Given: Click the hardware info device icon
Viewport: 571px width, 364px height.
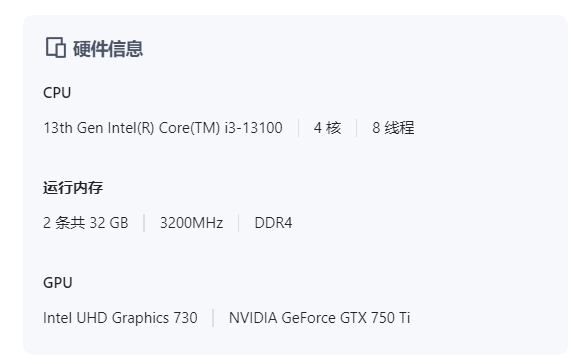Looking at the screenshot, I should [x=56, y=47].
